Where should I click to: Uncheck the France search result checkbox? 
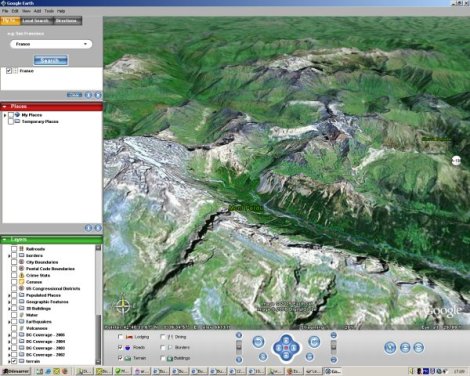click(9, 71)
